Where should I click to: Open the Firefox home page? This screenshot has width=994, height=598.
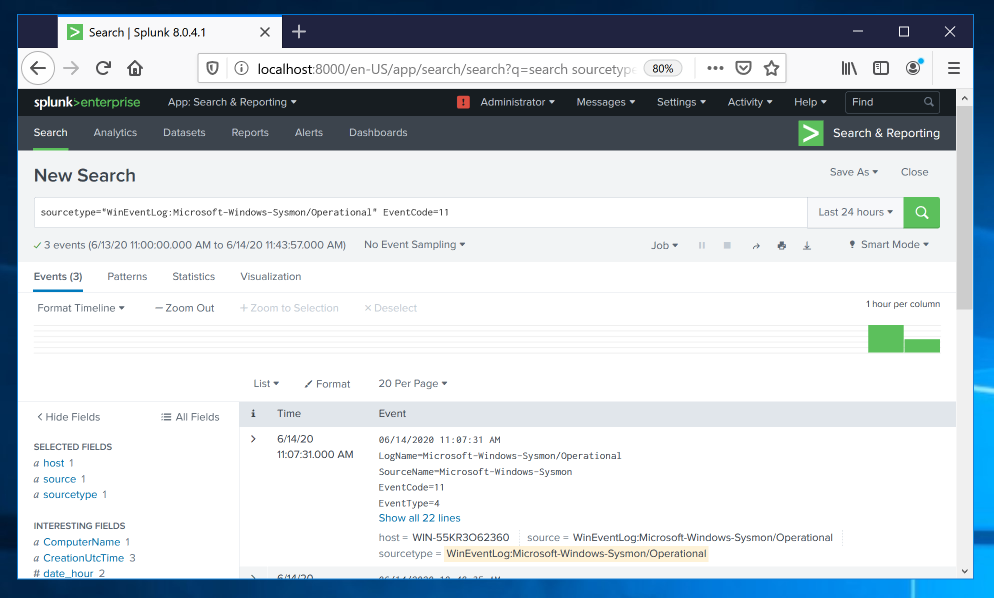[135, 68]
